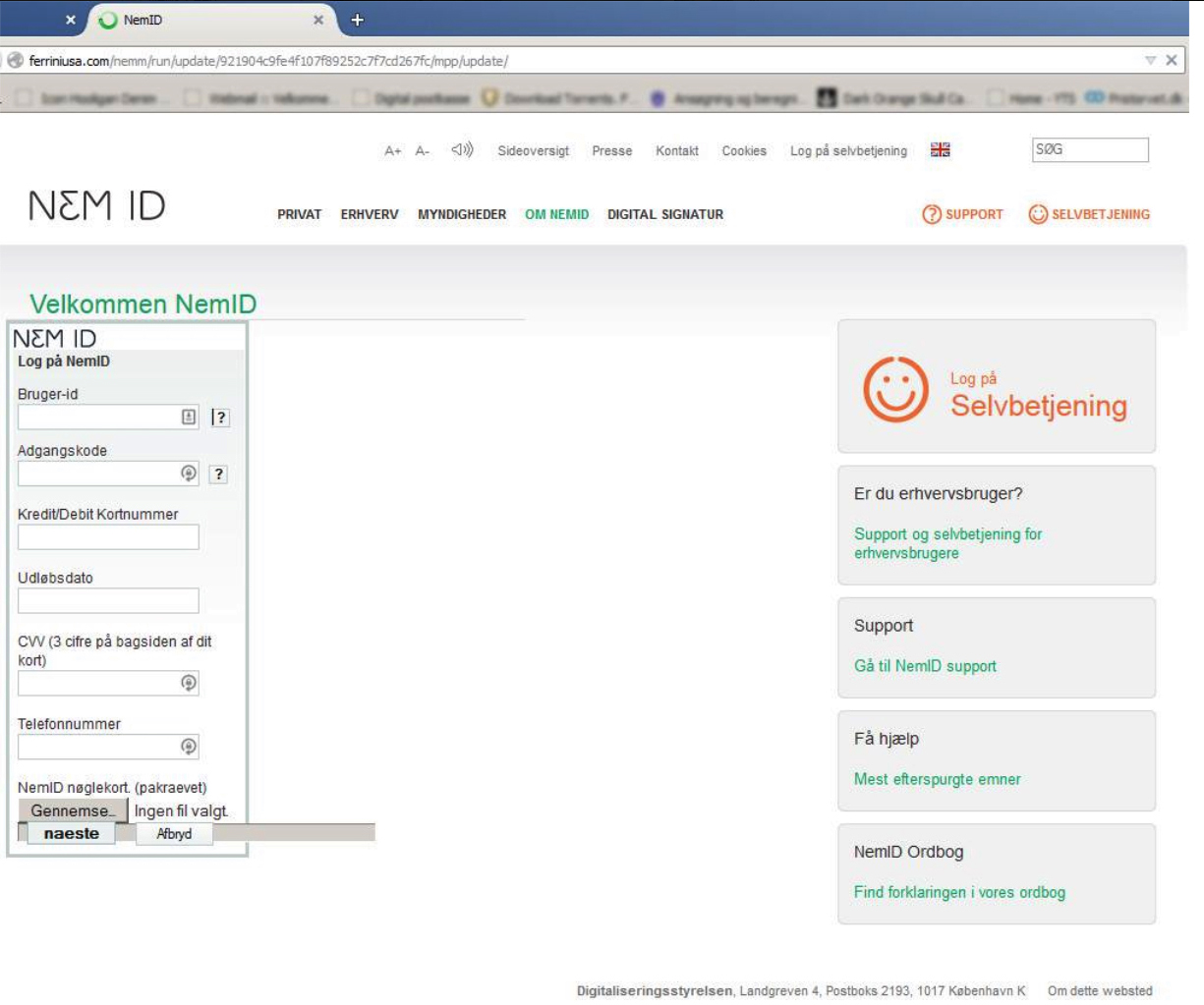1204x1005 pixels.
Task: Click help question mark beside Bruger-id
Action: click(221, 418)
